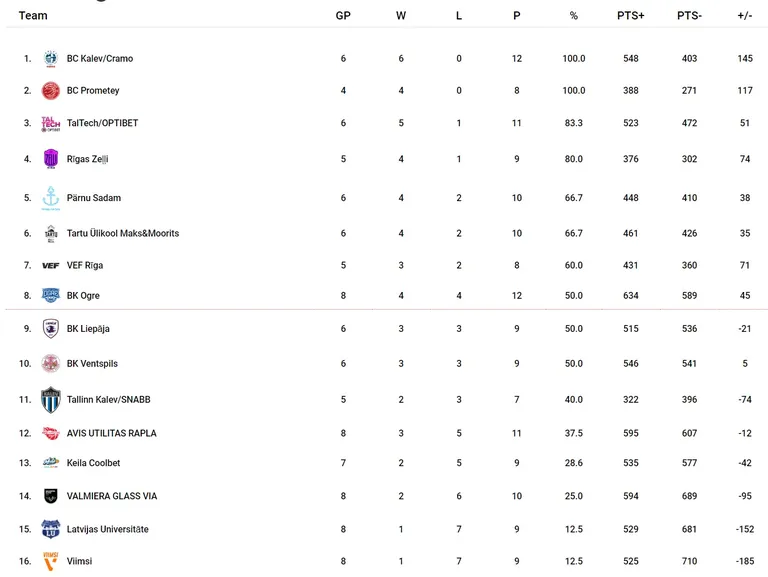Click the Keila Coolbet team name

point(93,462)
